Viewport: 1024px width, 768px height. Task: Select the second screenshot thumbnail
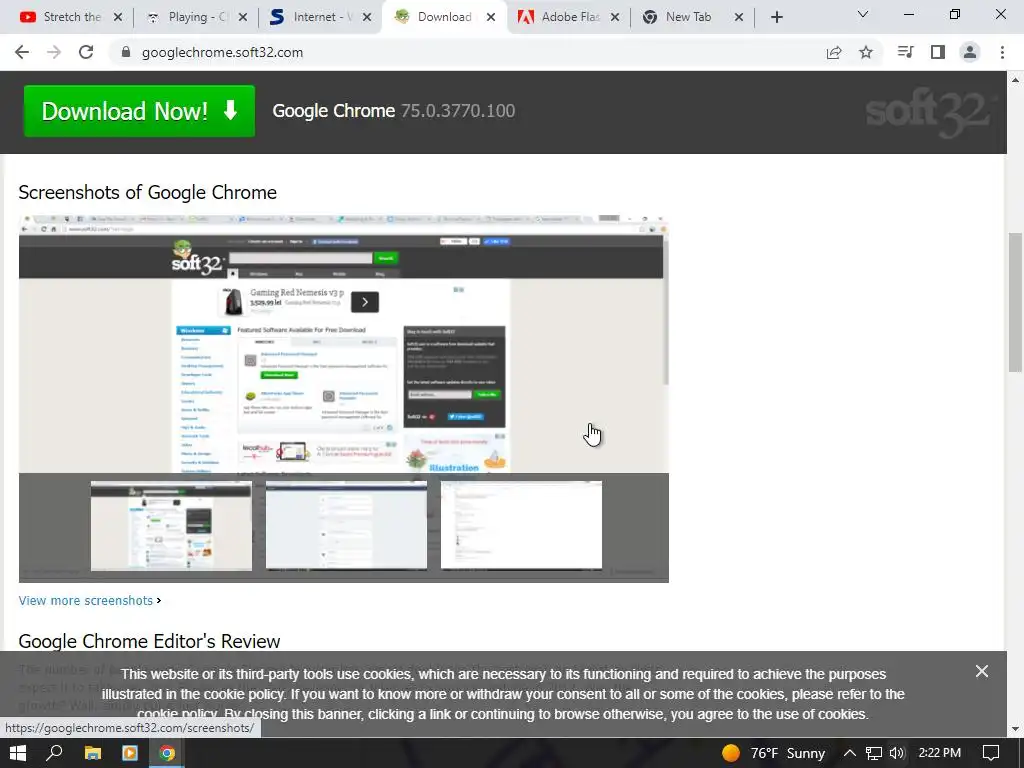click(346, 525)
